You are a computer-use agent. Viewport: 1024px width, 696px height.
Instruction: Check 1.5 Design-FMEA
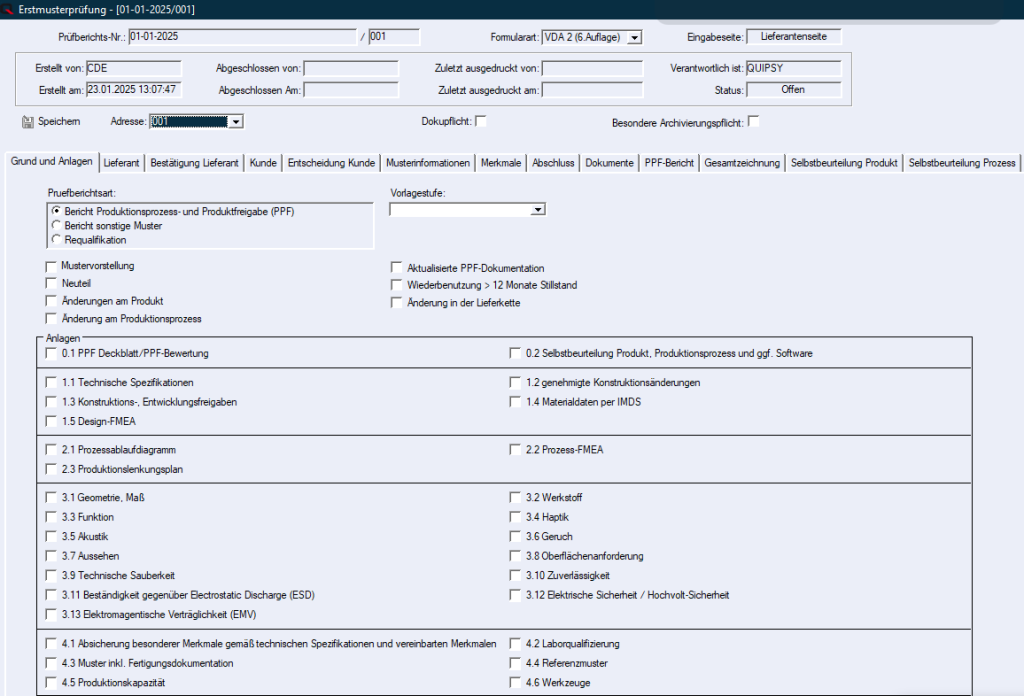(x=51, y=422)
